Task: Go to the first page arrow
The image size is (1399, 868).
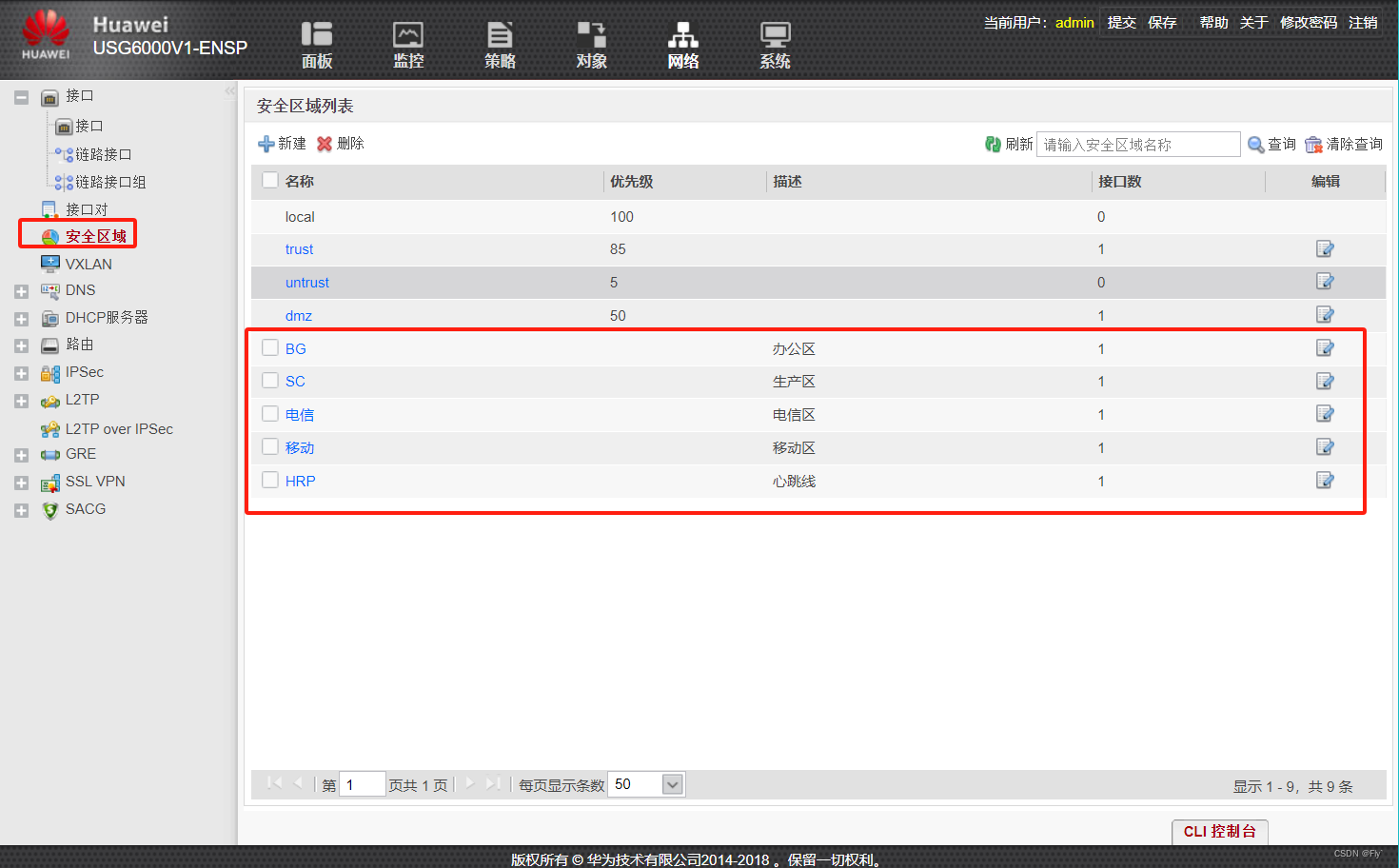Action: point(275,783)
